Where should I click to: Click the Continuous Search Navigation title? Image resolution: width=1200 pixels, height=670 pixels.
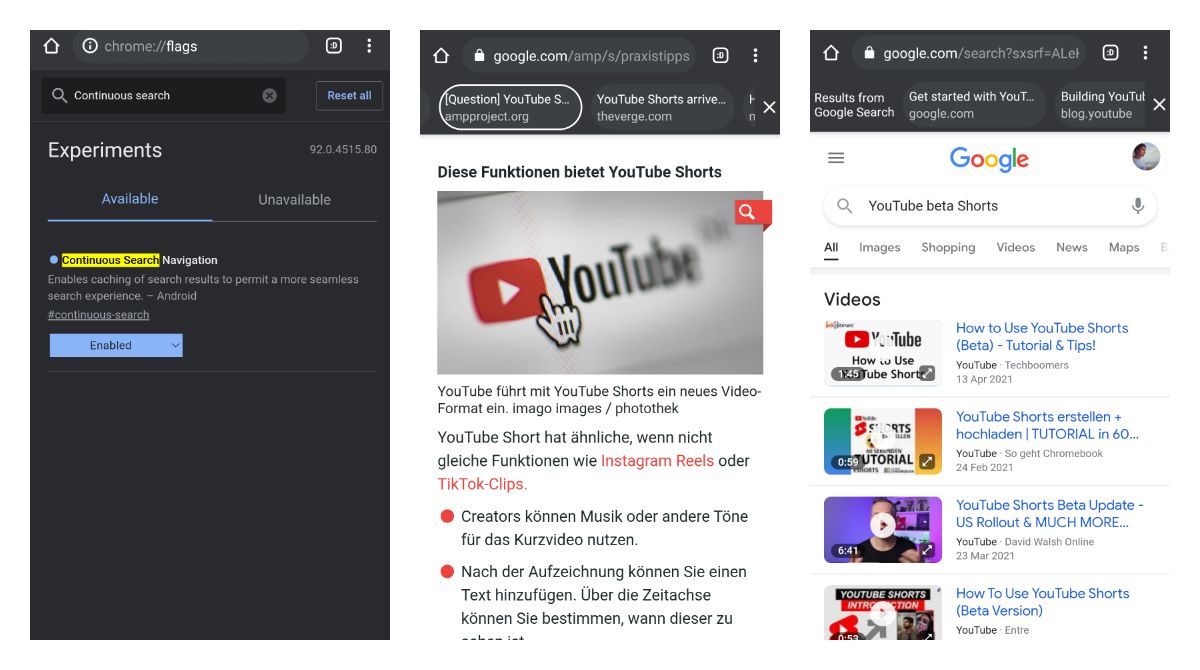point(139,260)
